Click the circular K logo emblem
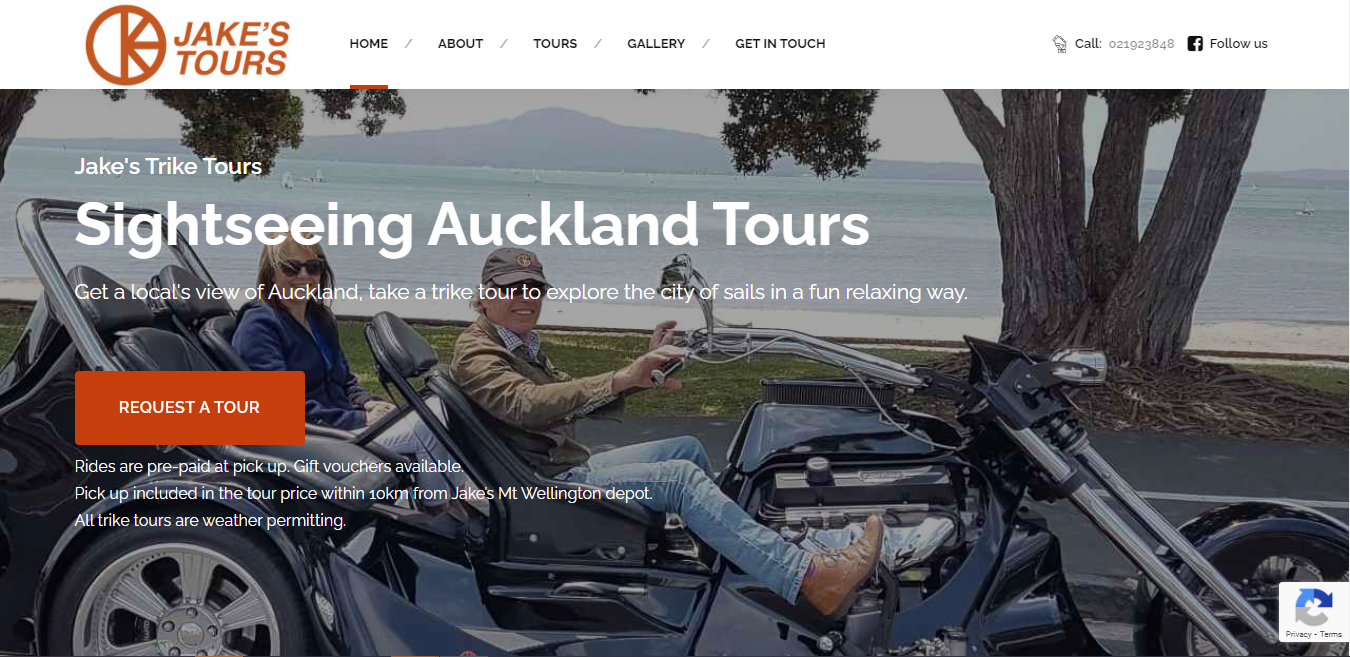1350x657 pixels. pos(126,45)
